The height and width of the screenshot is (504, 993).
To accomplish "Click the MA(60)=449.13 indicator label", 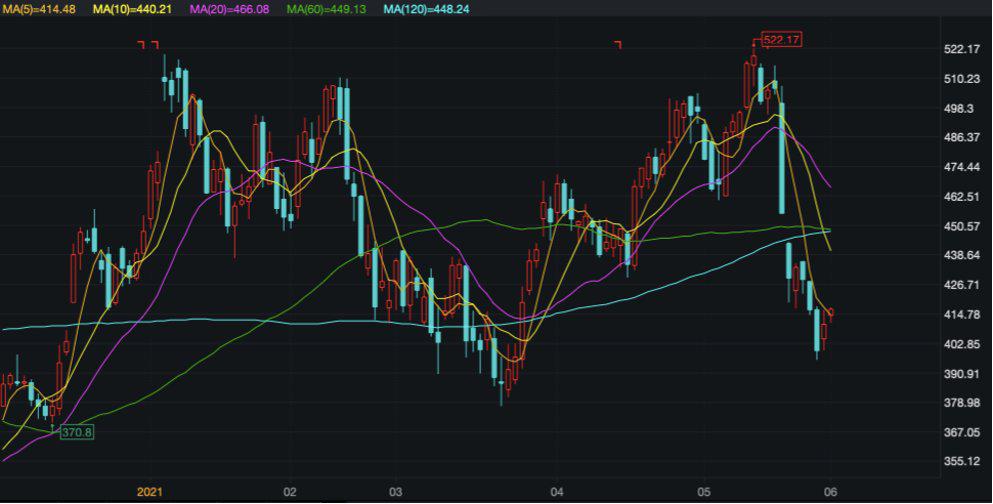I will click(326, 9).
